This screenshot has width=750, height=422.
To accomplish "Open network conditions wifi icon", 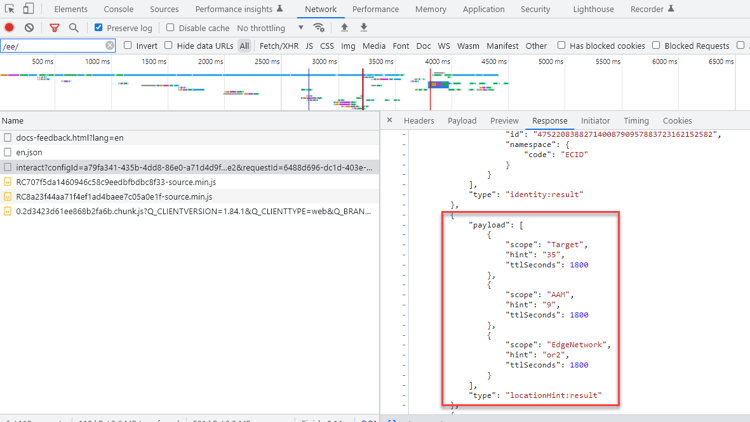I will tap(318, 28).
